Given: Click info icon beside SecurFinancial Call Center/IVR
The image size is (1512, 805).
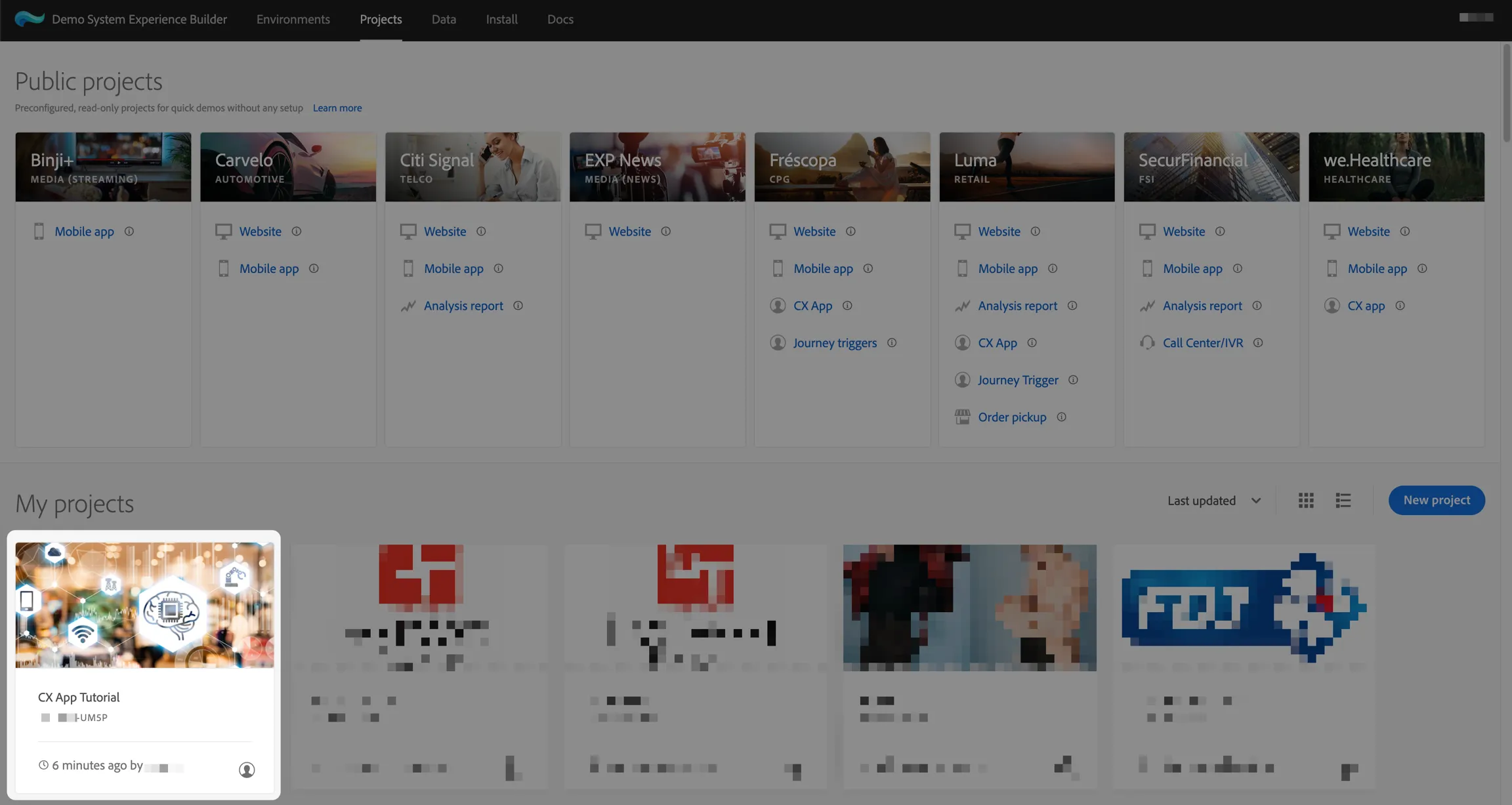Looking at the screenshot, I should tap(1258, 342).
